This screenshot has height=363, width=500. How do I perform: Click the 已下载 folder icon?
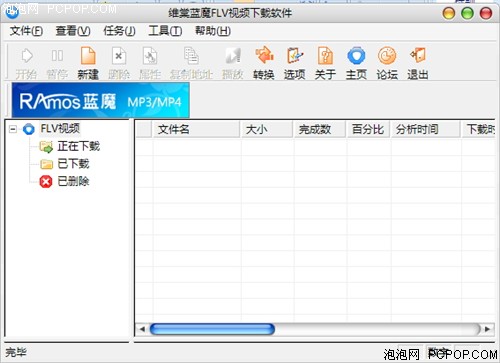coord(46,164)
